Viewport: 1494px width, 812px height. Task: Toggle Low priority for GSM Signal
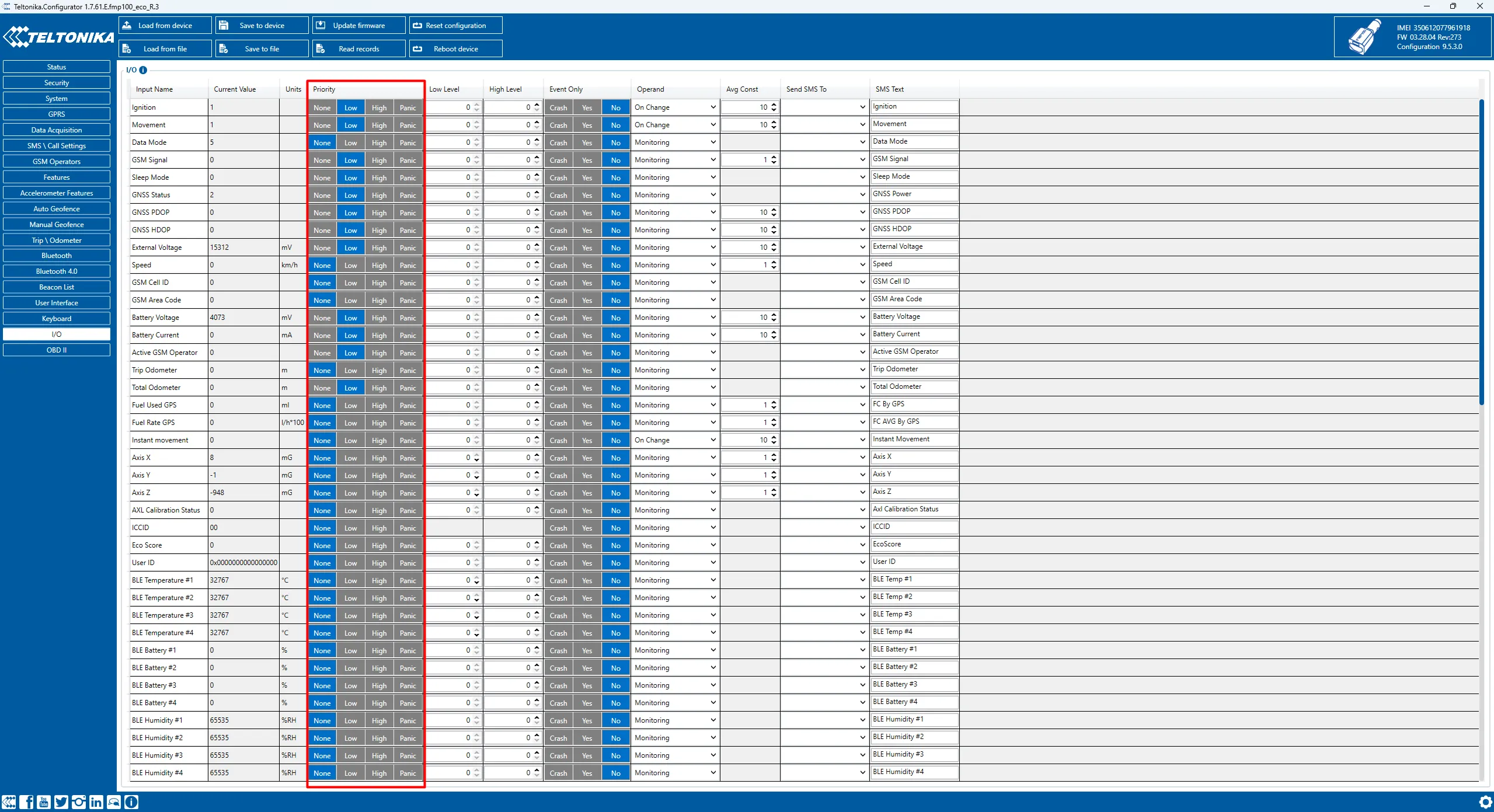(351, 160)
